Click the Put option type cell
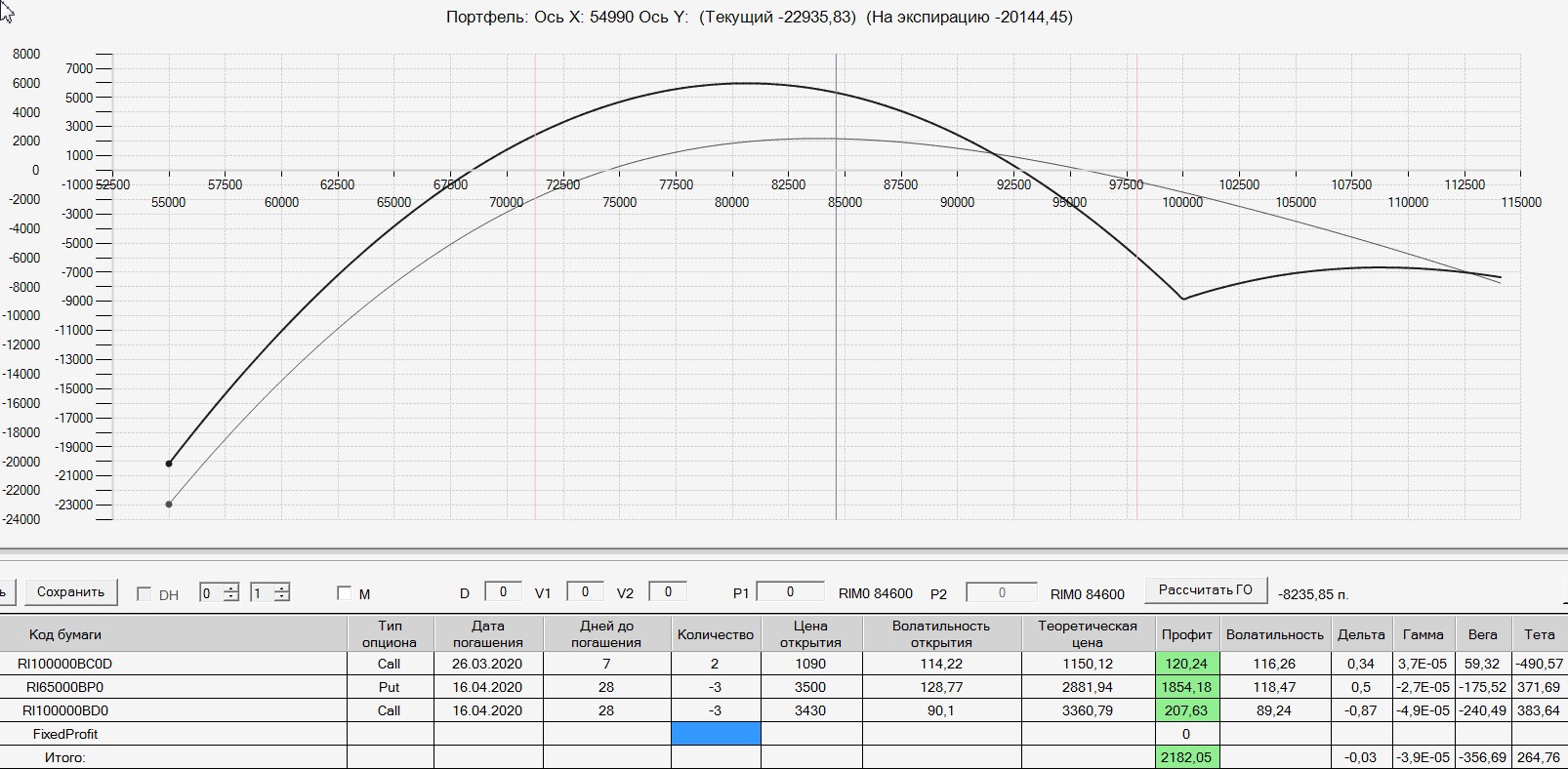 tap(390, 687)
